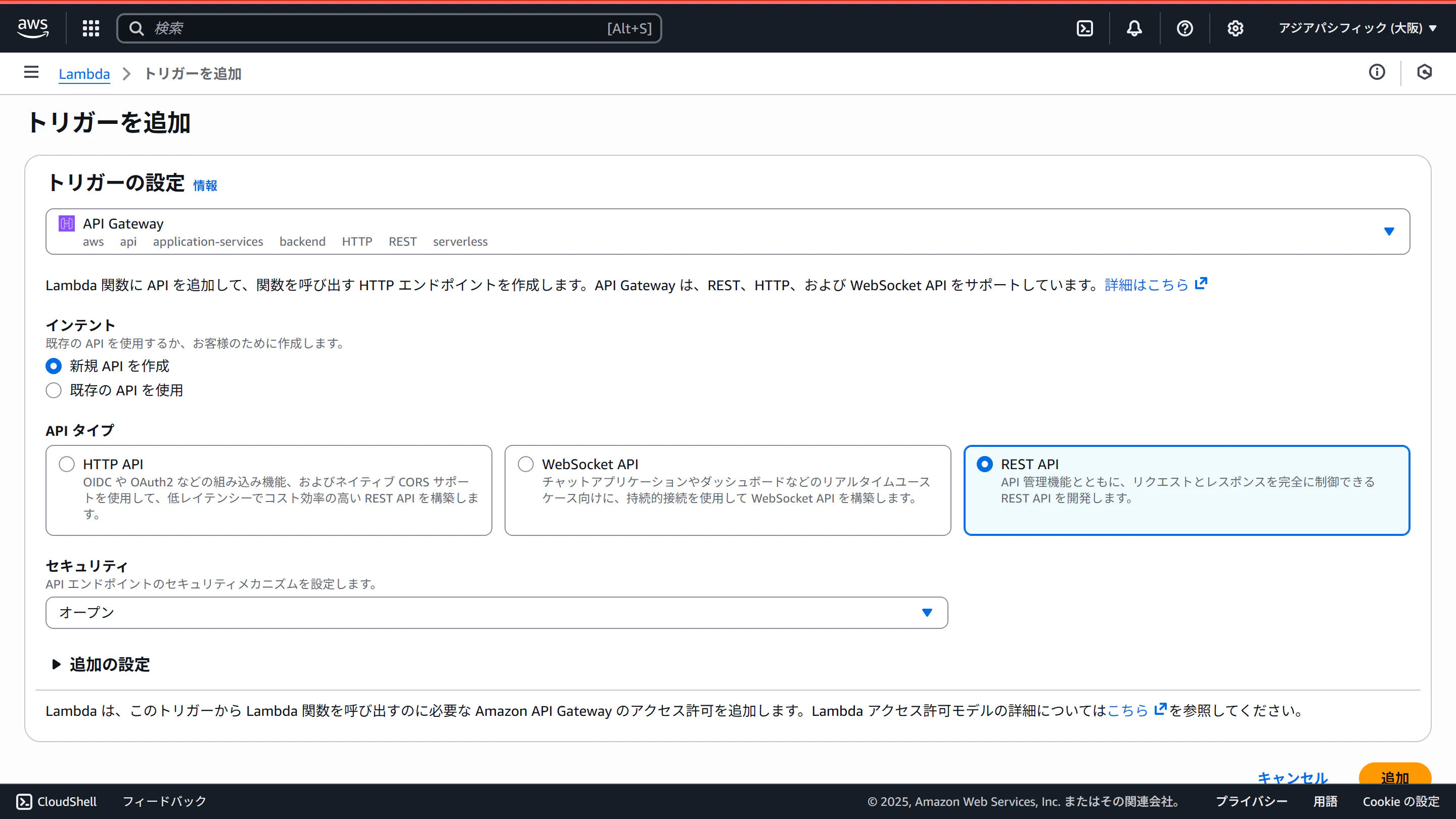1456x819 pixels.
Task: Select the 既存の API を使用 radio button
Action: [54, 390]
